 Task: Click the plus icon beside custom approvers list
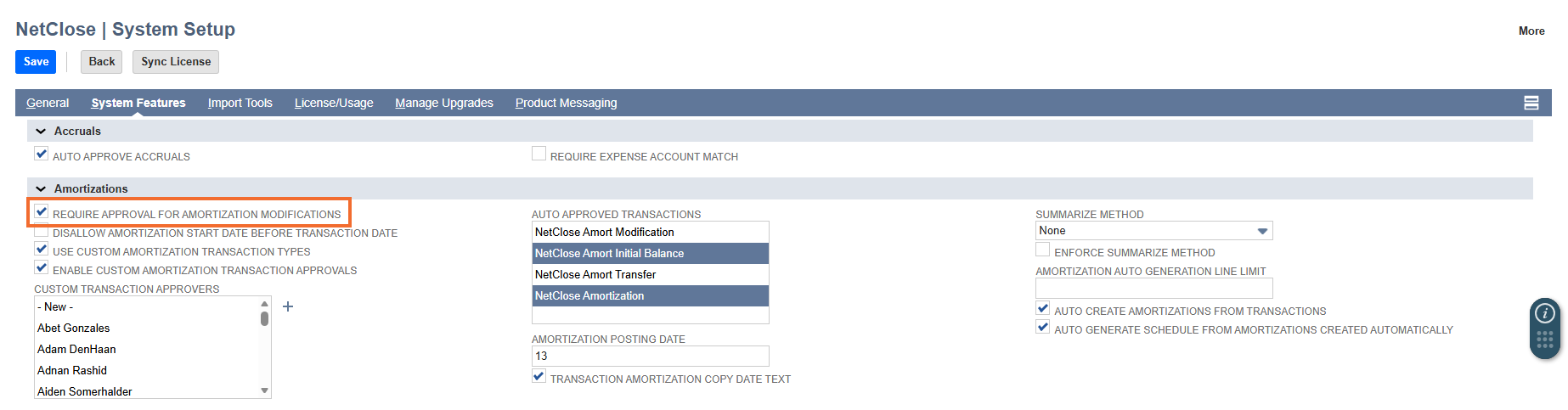pos(288,306)
